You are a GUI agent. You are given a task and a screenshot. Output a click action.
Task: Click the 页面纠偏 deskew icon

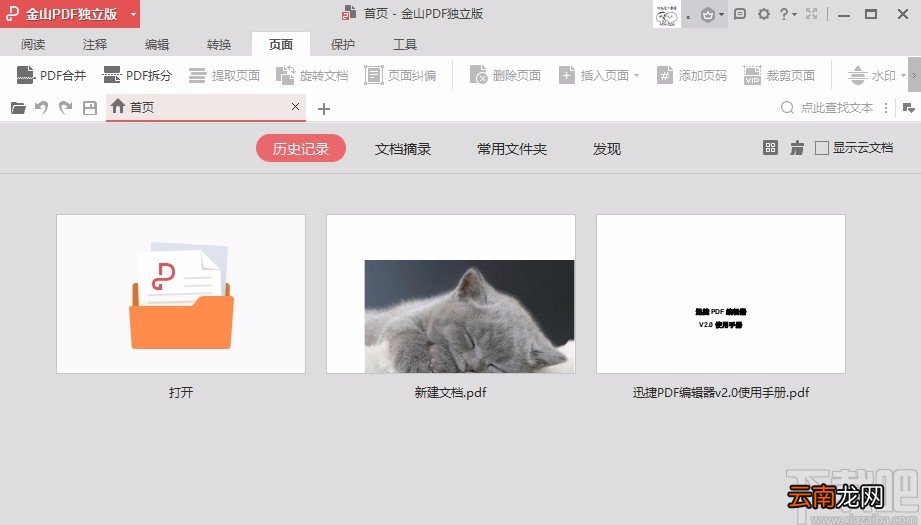(x=374, y=75)
